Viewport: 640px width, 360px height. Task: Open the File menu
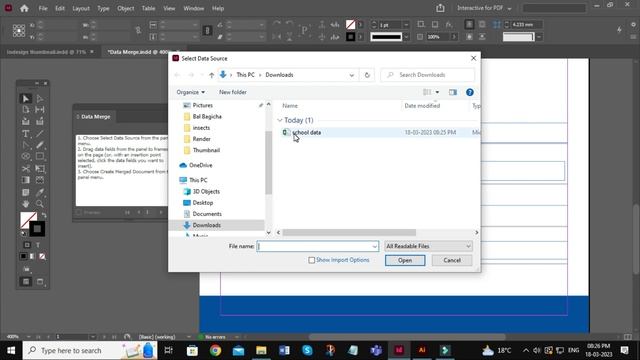(43, 8)
